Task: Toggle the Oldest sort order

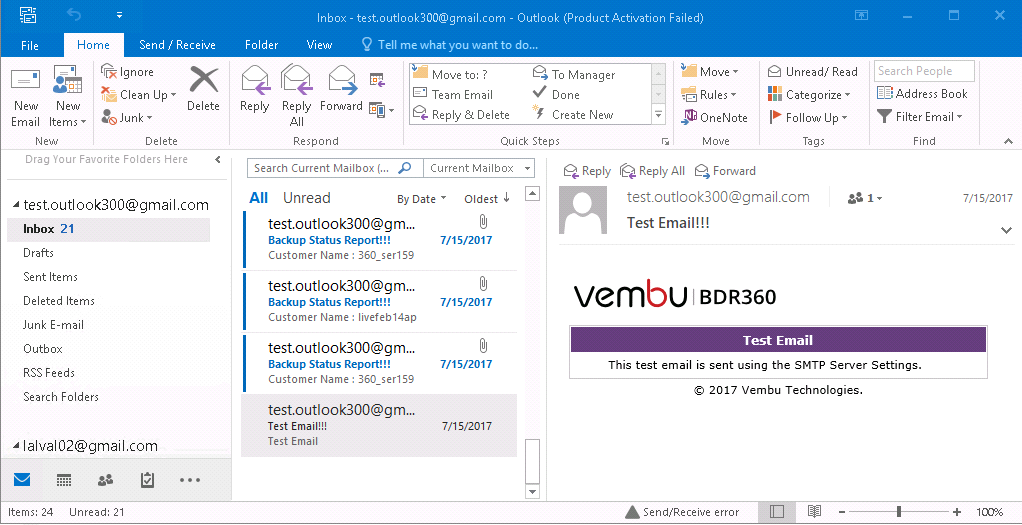Action: click(487, 199)
